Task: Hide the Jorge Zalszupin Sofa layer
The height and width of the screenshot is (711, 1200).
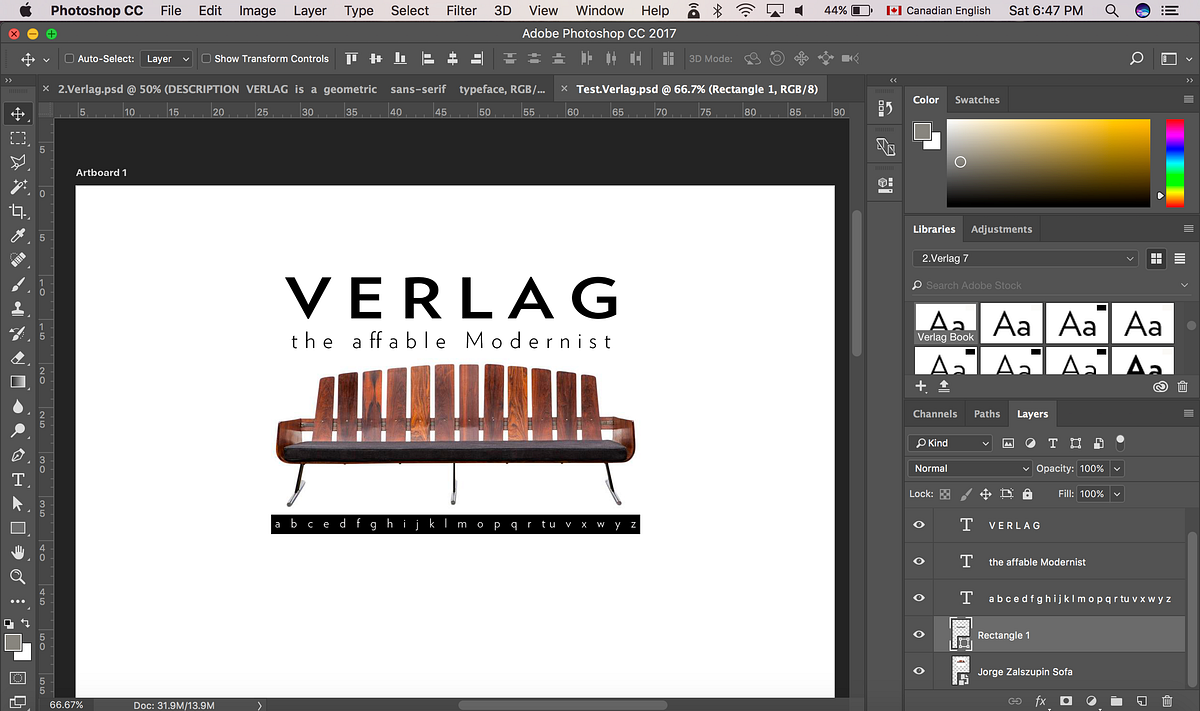Action: (x=919, y=671)
